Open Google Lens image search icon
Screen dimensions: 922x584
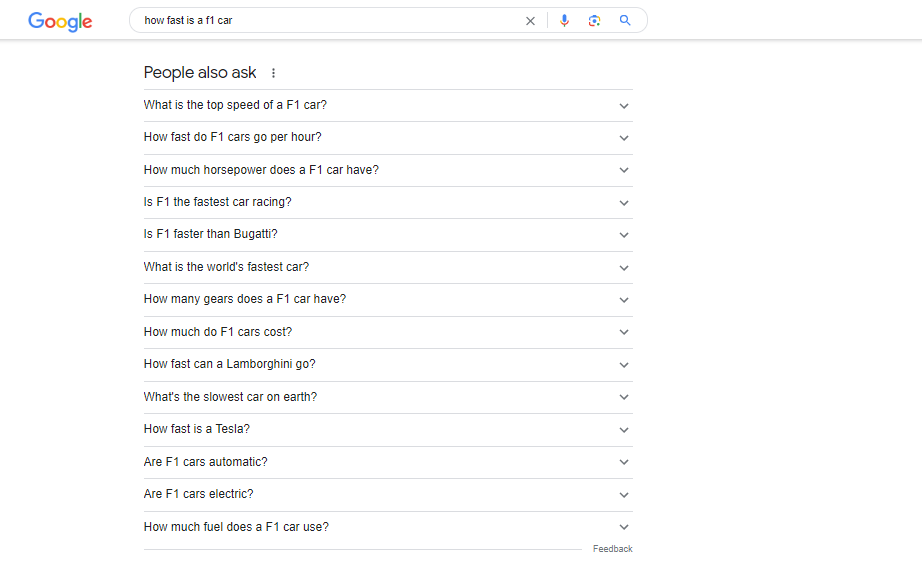[594, 21]
